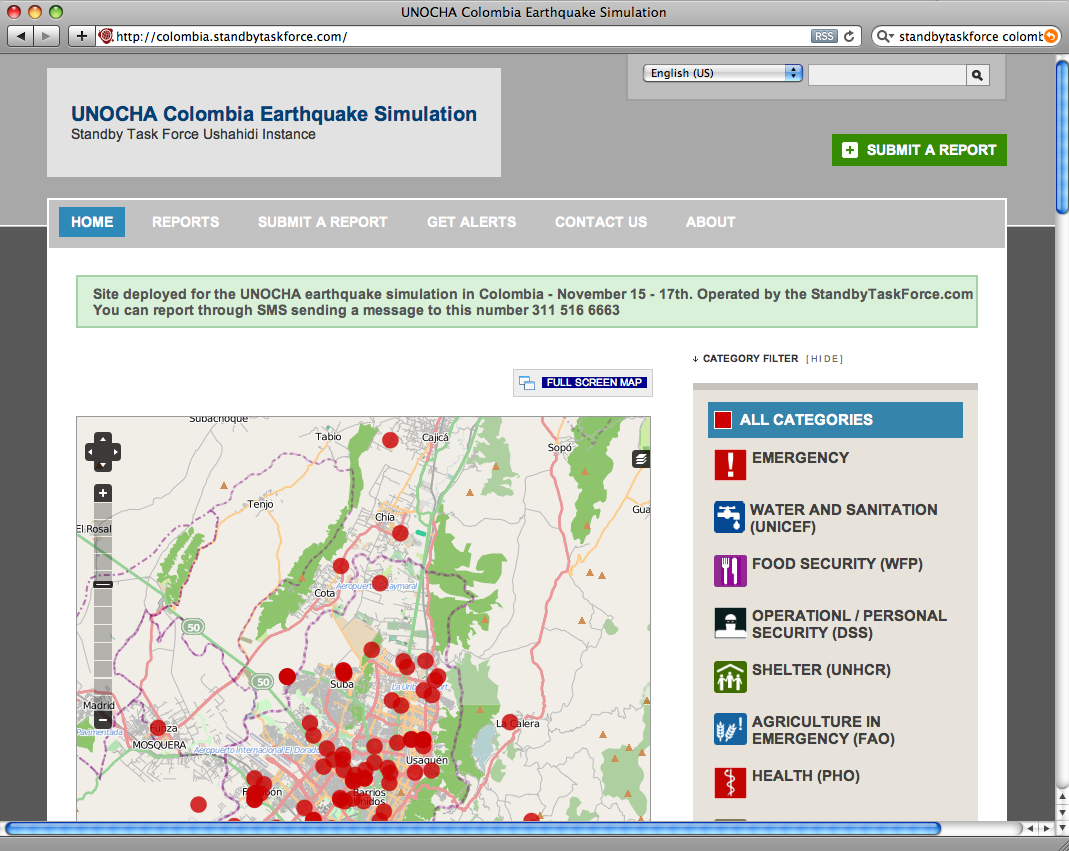Click the map zoom slider handle
The image size is (1069, 851).
point(103,584)
